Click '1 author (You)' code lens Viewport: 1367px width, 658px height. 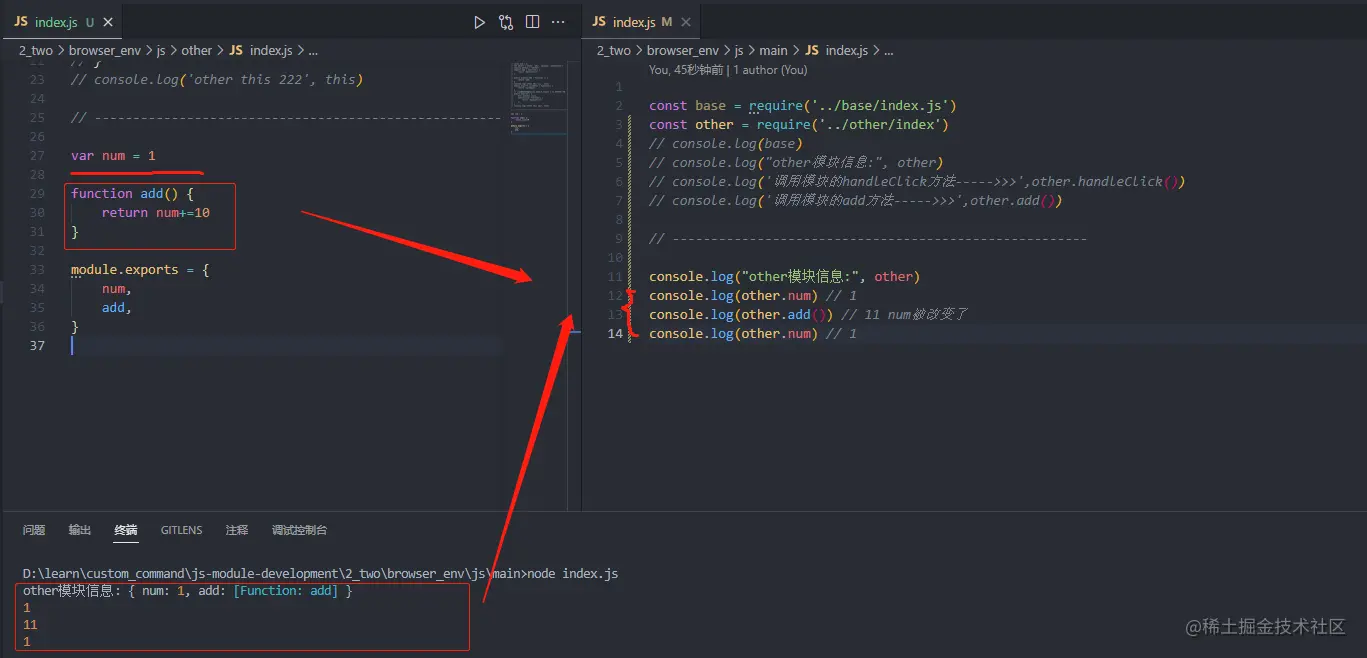pyautogui.click(x=770, y=70)
